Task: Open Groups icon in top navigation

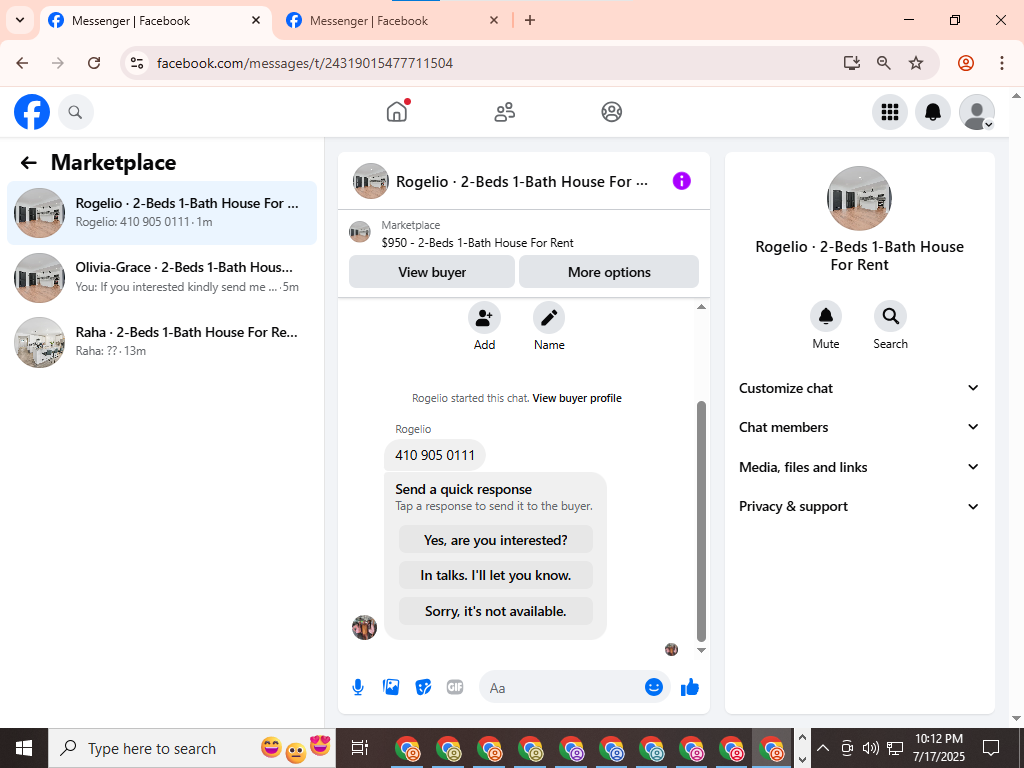Action: pyautogui.click(x=611, y=112)
